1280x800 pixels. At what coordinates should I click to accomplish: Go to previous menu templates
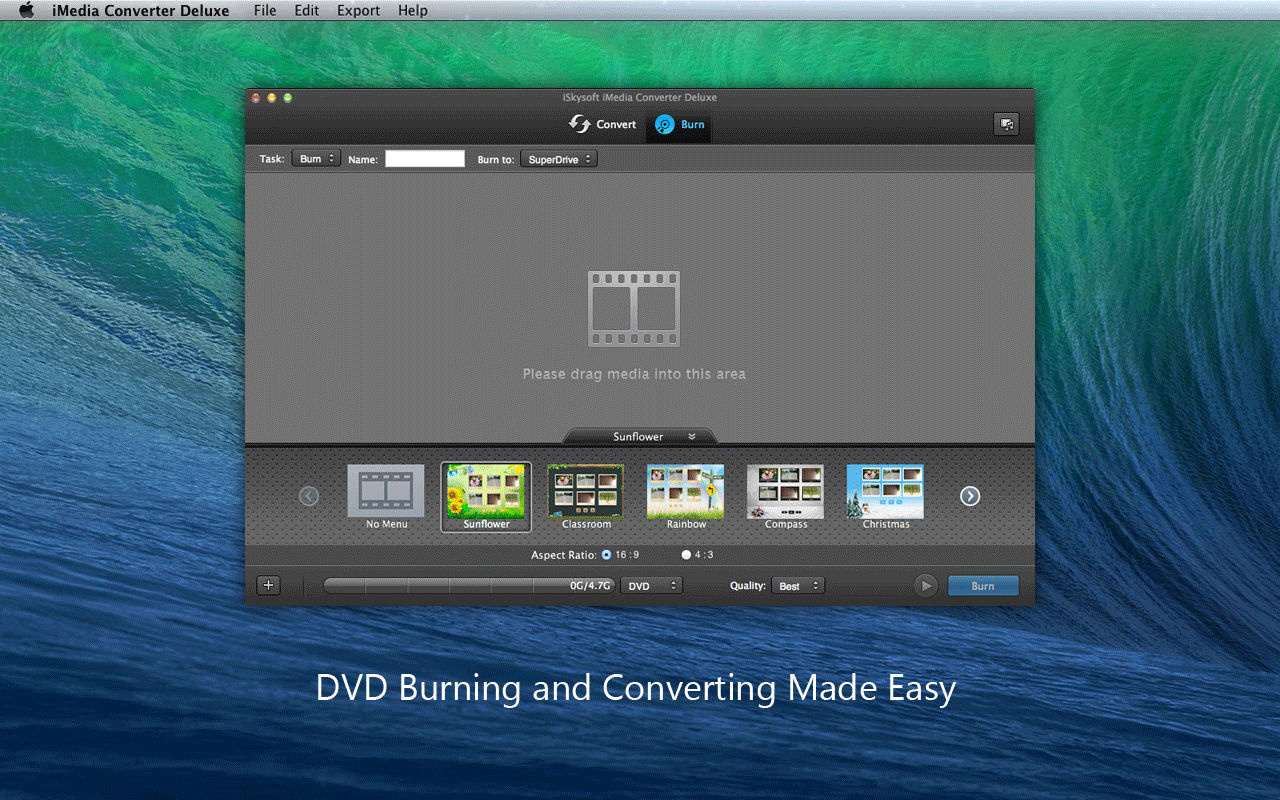click(x=309, y=496)
